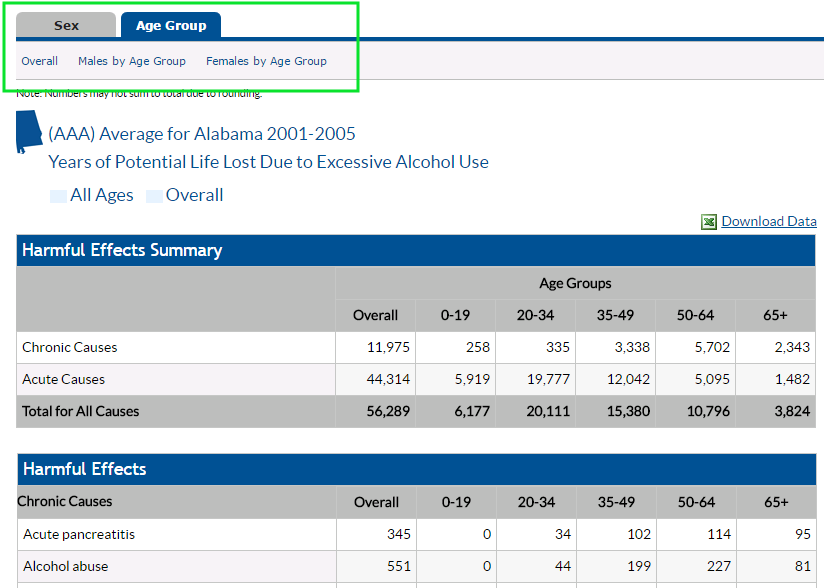Click Alcohol abuse 50-64 value 227
824x588 pixels.
[x=719, y=566]
